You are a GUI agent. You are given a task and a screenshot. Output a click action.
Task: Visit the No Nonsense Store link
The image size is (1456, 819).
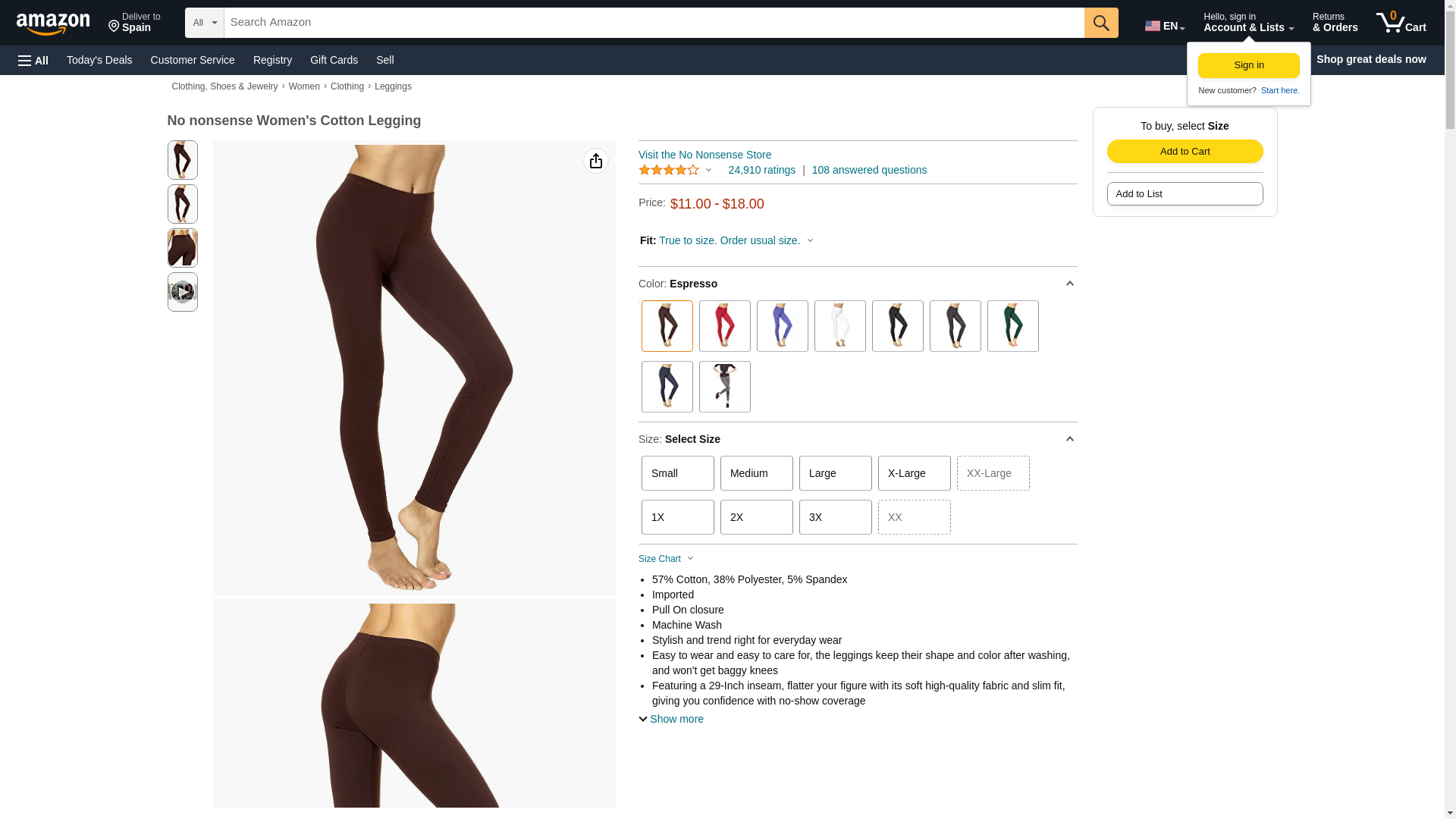[704, 155]
